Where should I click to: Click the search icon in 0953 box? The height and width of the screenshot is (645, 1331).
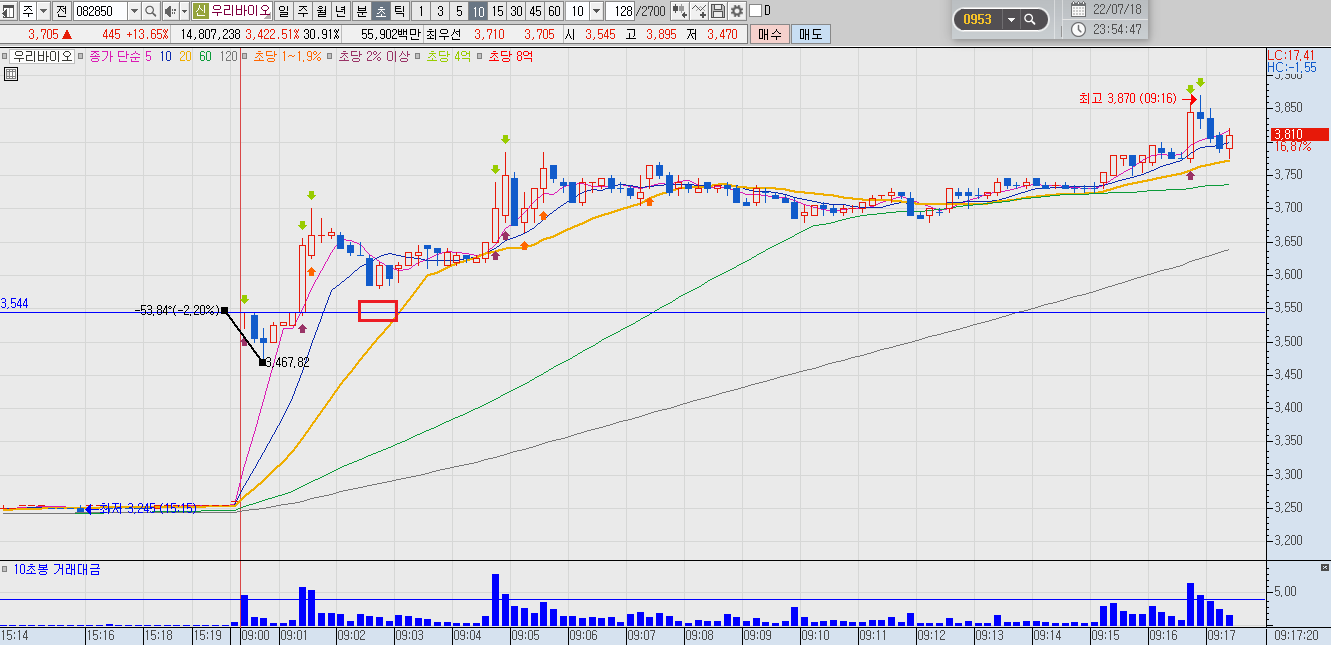click(1031, 19)
